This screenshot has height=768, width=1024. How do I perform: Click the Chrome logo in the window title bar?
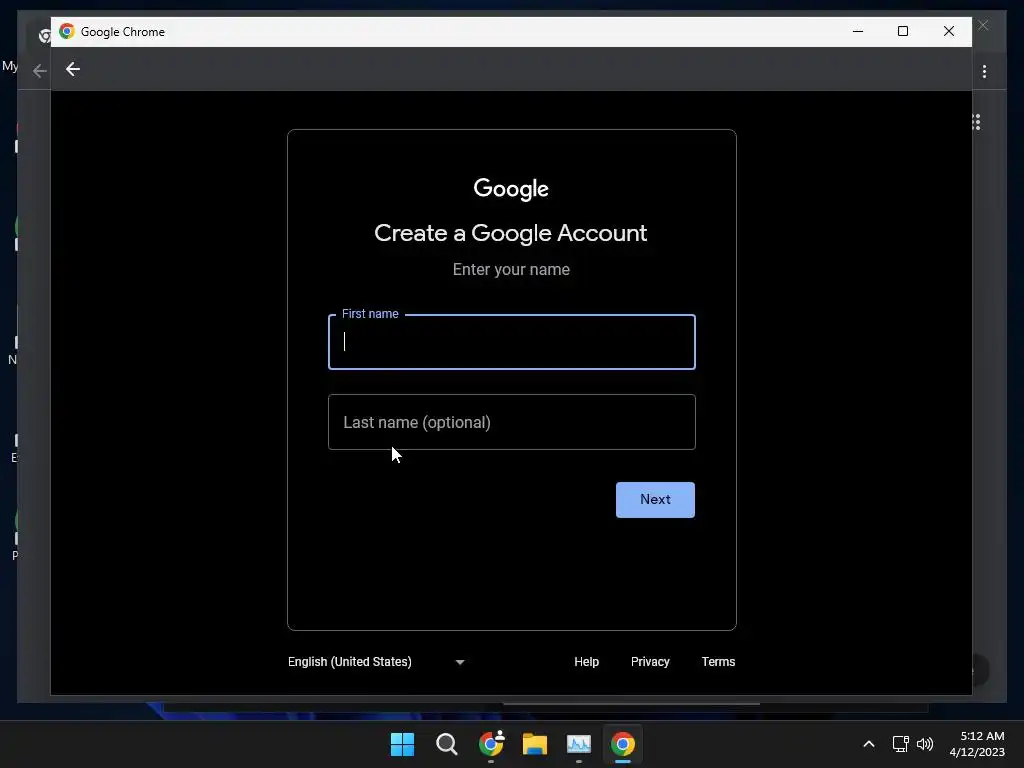tap(67, 31)
